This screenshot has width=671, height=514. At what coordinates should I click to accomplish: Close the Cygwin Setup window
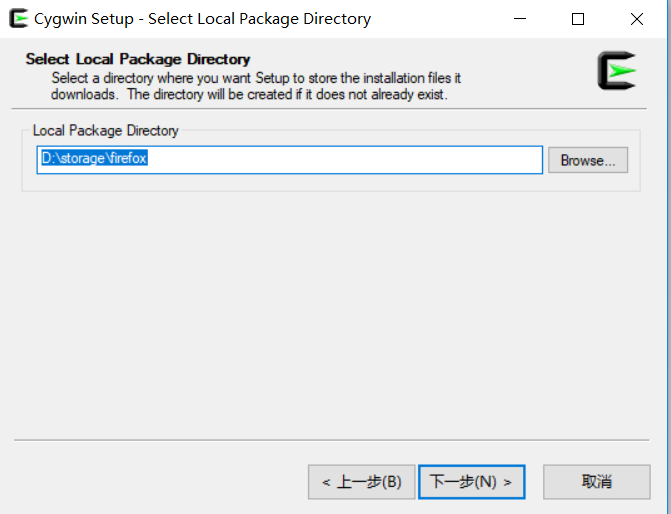pyautogui.click(x=637, y=19)
